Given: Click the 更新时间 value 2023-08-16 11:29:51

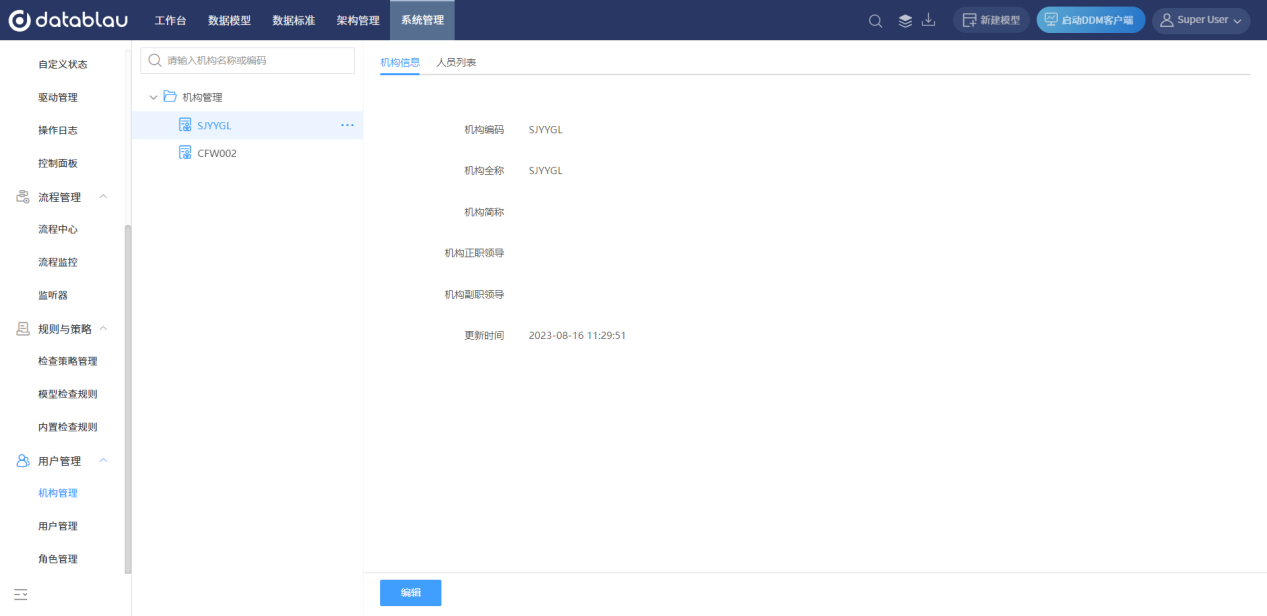Looking at the screenshot, I should click(x=577, y=335).
